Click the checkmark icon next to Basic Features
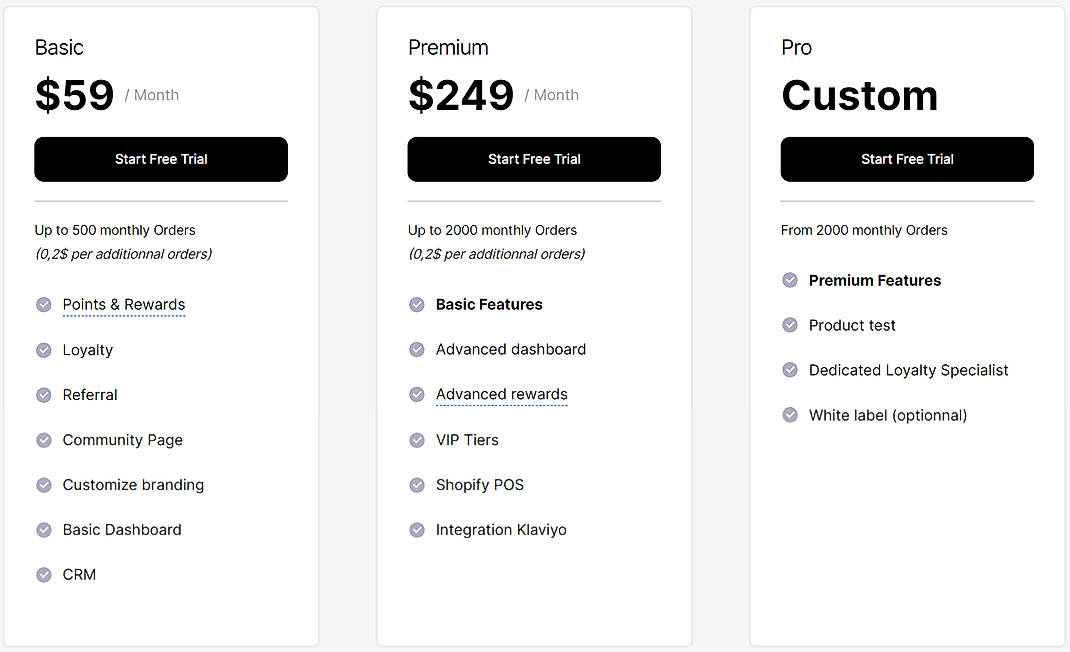 tap(417, 305)
